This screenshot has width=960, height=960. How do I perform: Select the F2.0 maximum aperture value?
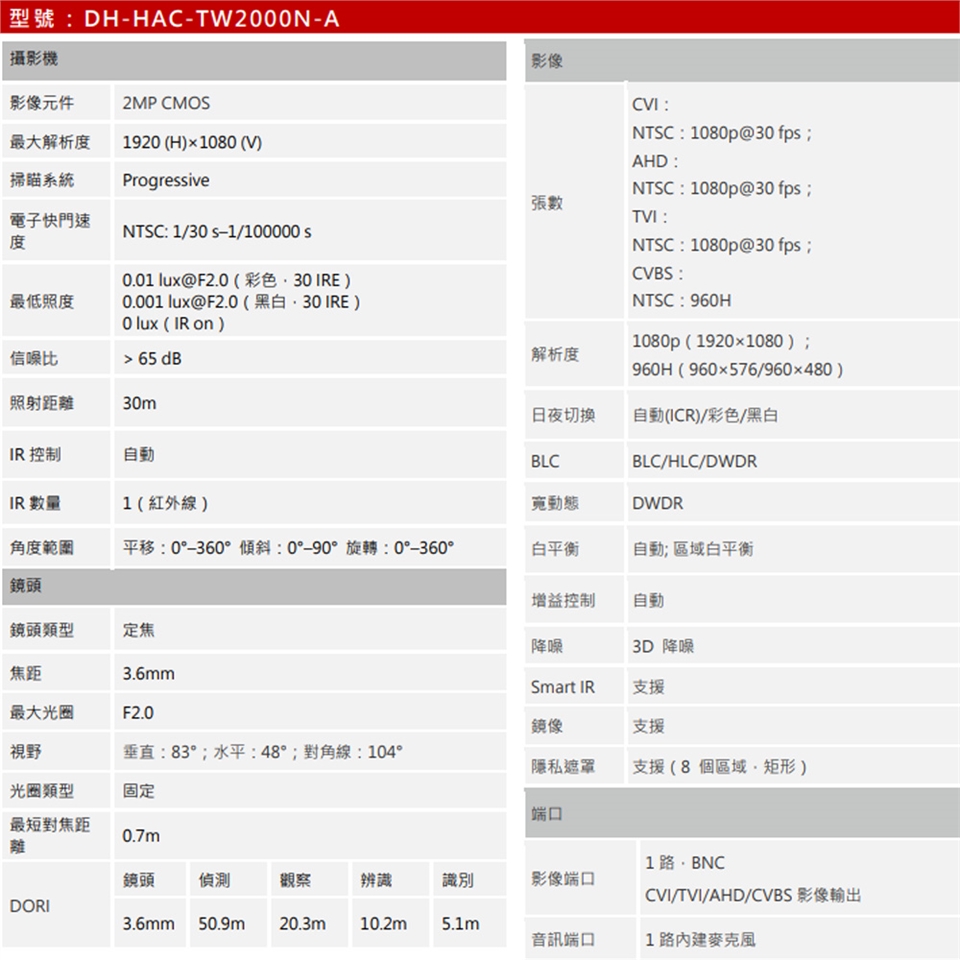pos(138,713)
